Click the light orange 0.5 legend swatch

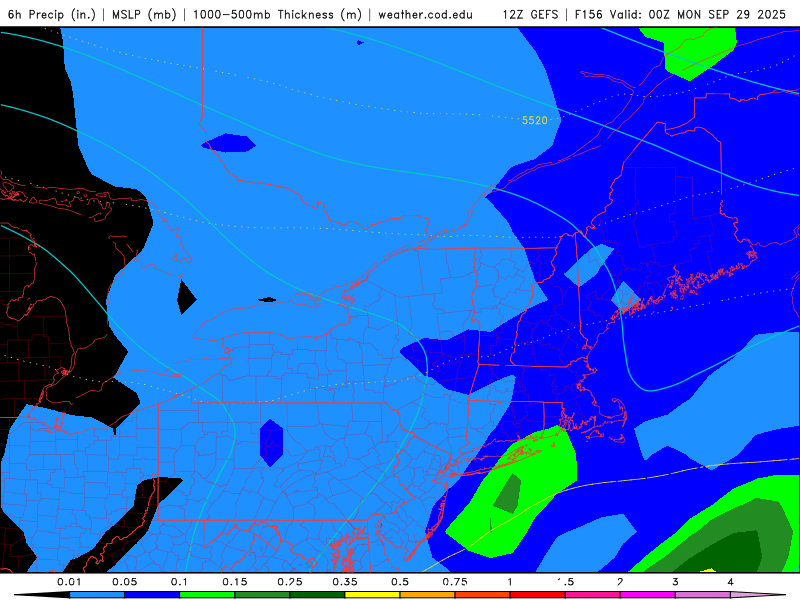click(428, 595)
